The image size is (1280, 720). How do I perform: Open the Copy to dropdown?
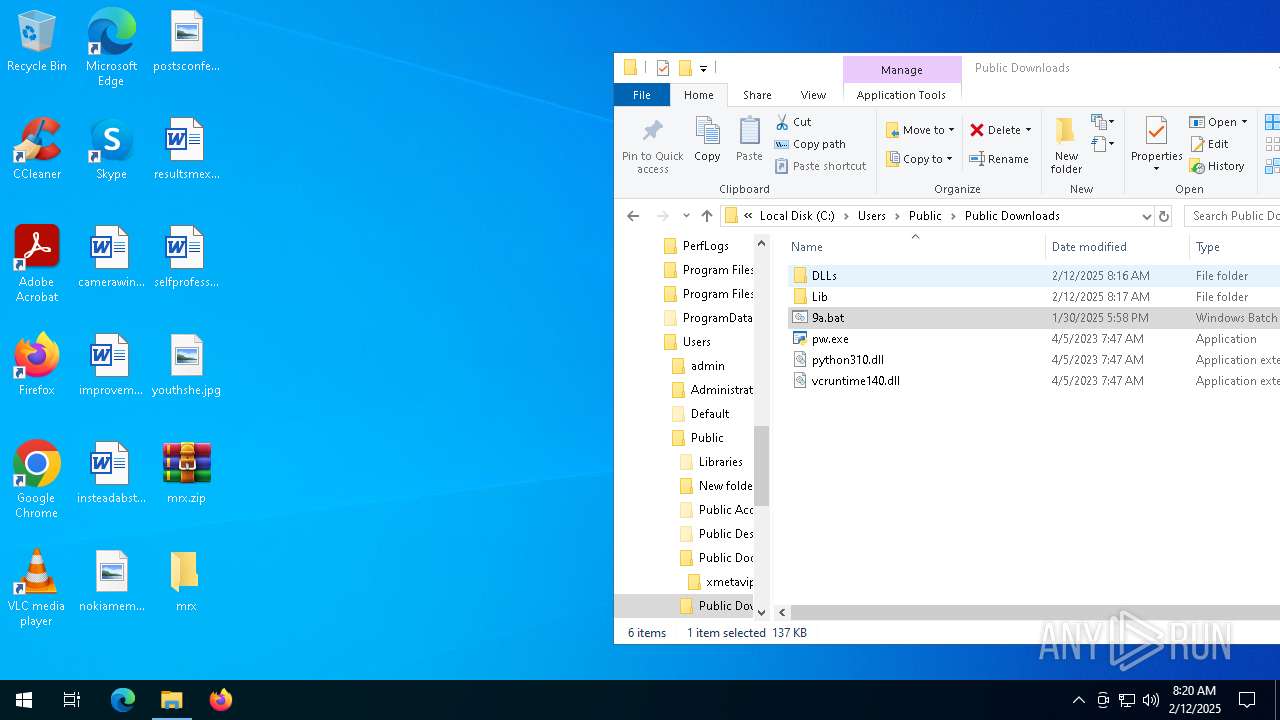pyautogui.click(x=920, y=159)
